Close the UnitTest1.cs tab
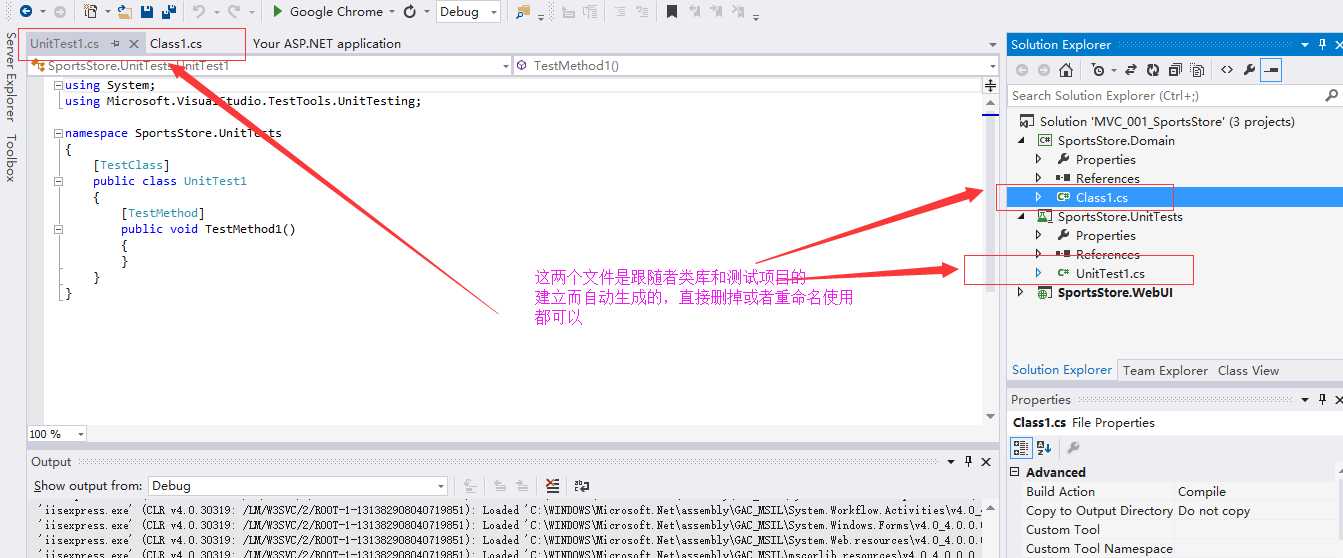 134,44
